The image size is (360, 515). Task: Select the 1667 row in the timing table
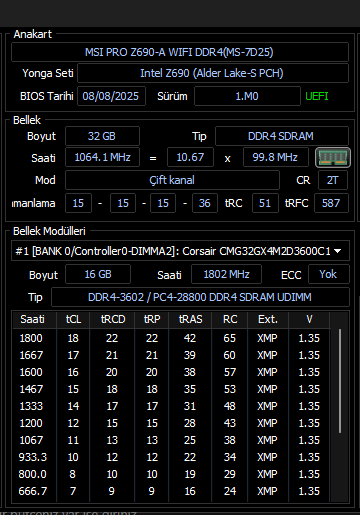pyautogui.click(x=171, y=355)
